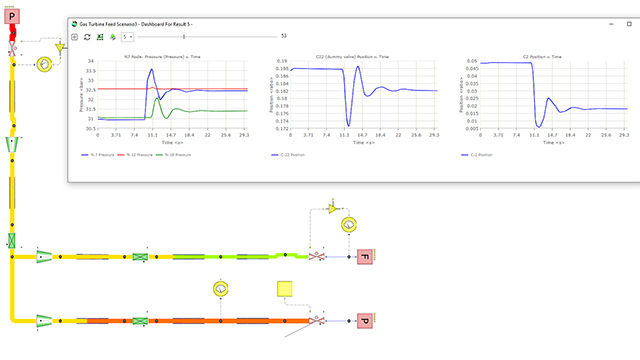Click the green print icon in dashboard toolbar
Viewport: 640px width, 360px height.
(x=113, y=37)
